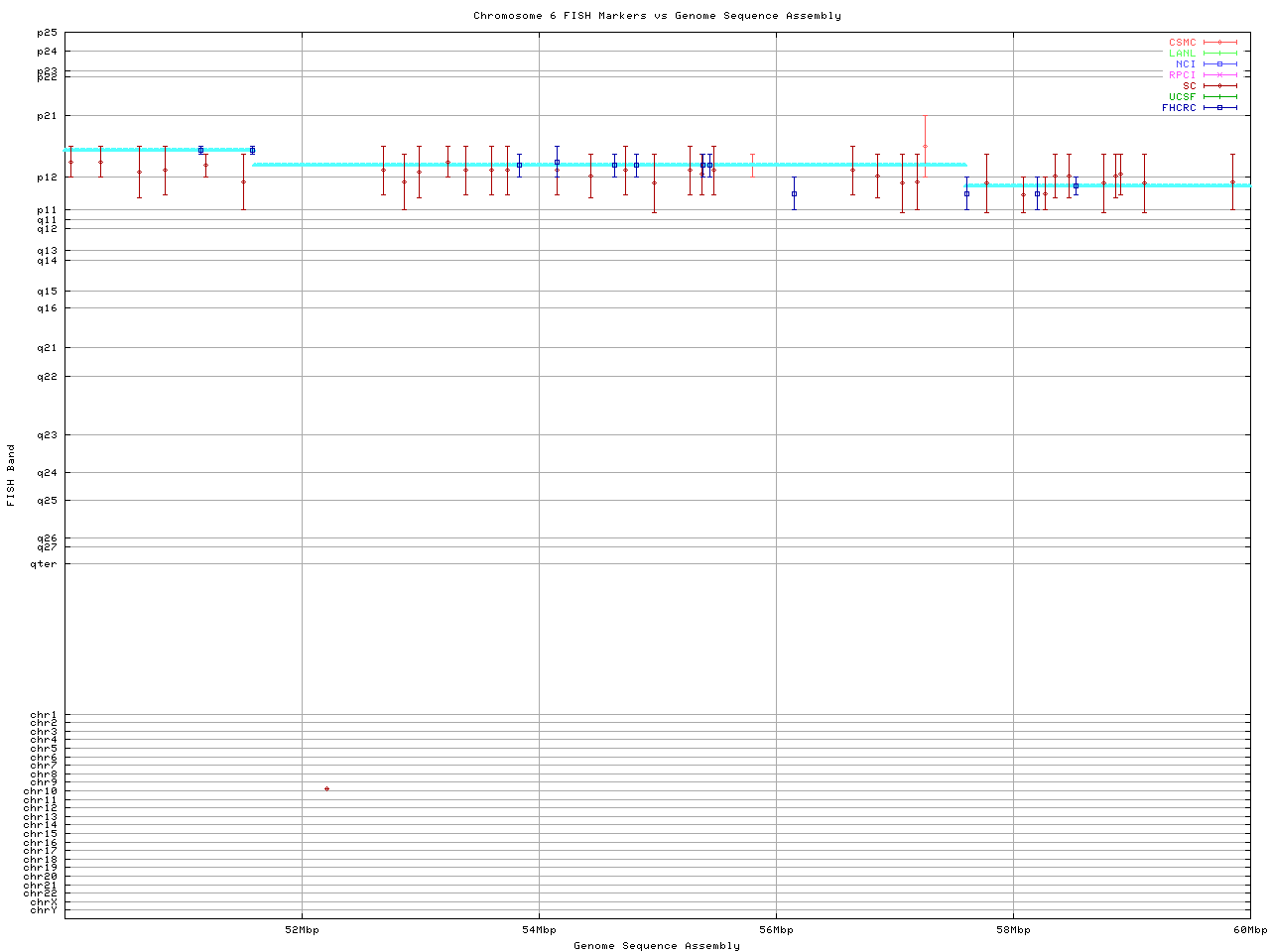
Task: Click the tall light-red marker reaching p21
Action: pyautogui.click(x=925, y=146)
